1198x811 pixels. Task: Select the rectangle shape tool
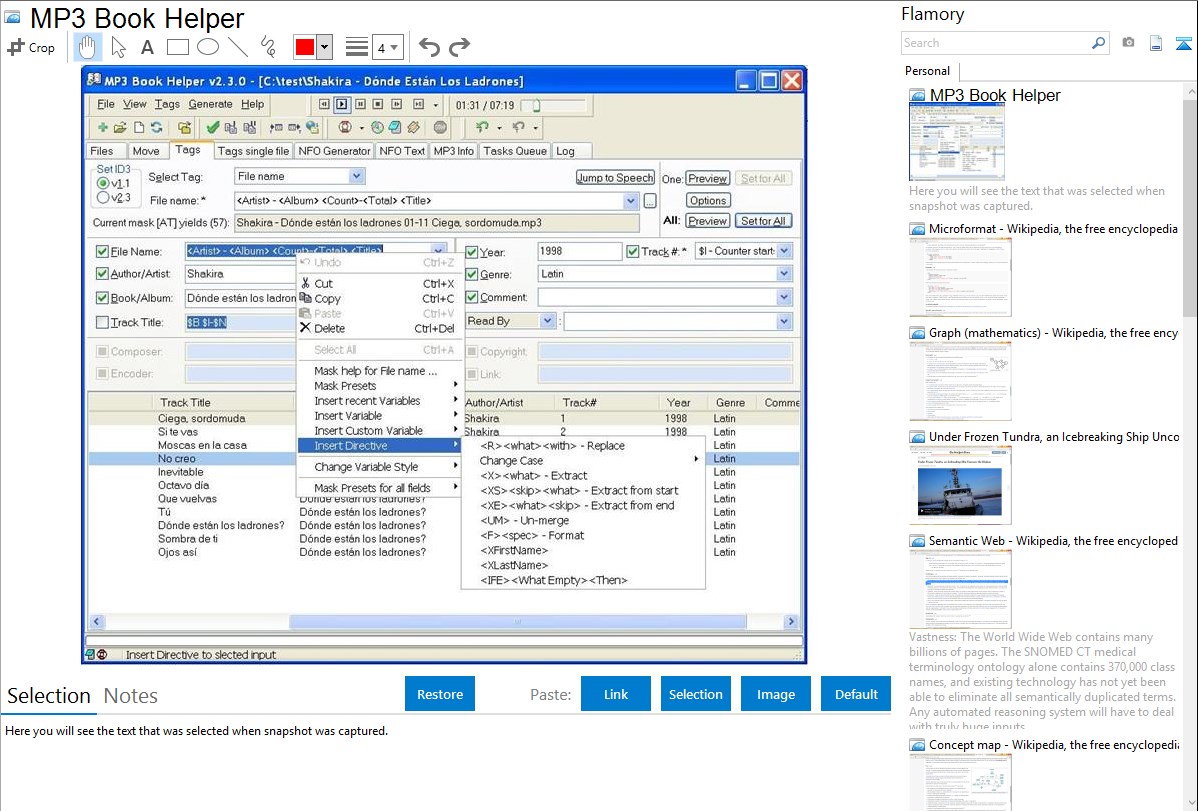178,47
